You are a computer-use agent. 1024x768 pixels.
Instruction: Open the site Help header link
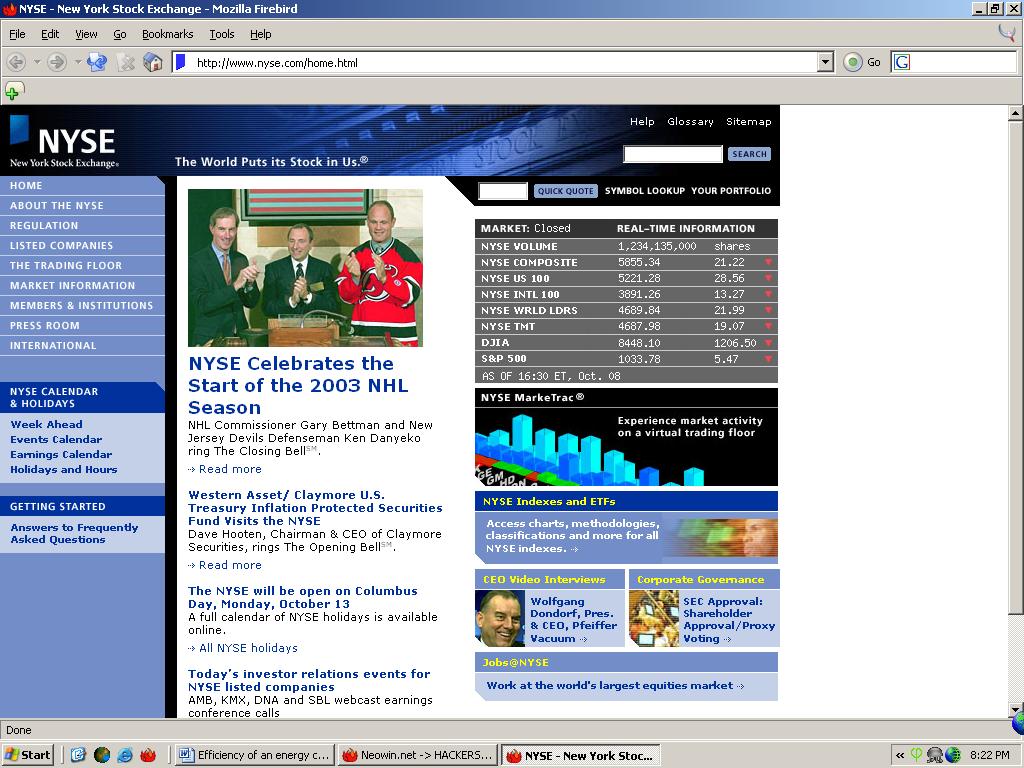pos(642,121)
